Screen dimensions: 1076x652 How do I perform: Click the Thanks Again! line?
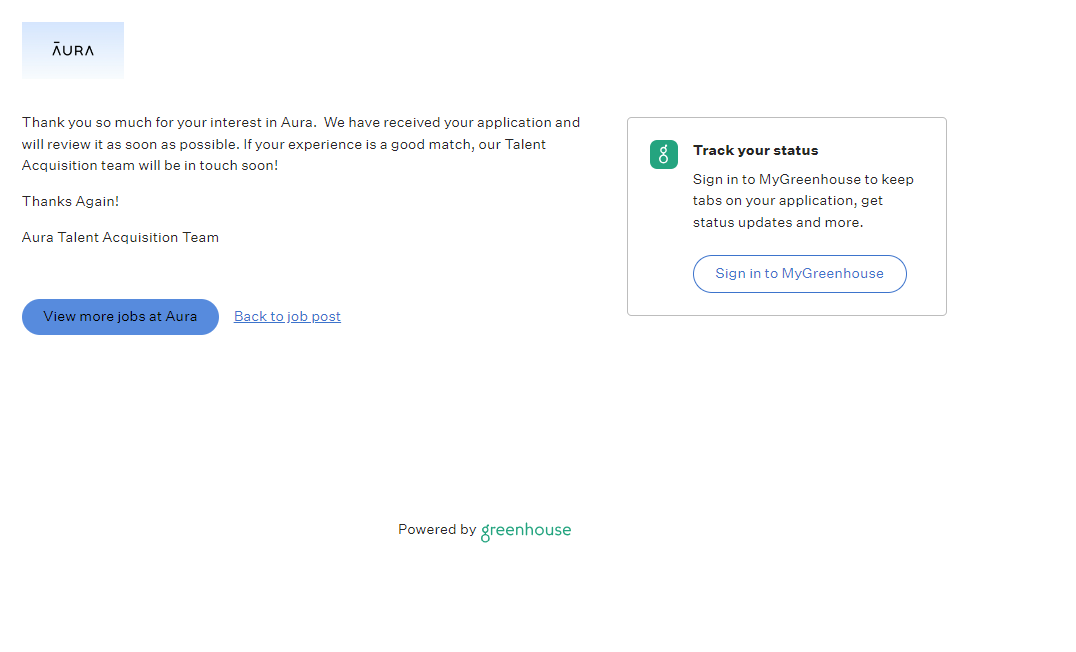point(70,201)
